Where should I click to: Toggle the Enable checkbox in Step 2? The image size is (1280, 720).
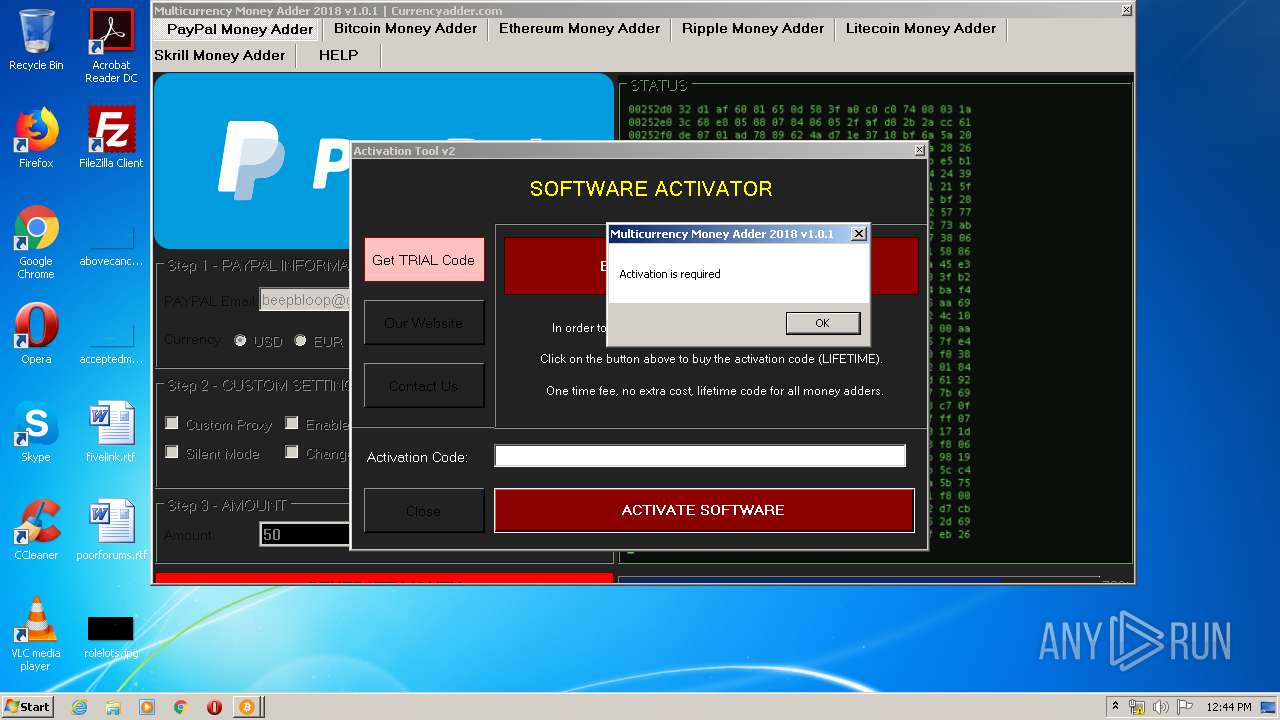(291, 424)
